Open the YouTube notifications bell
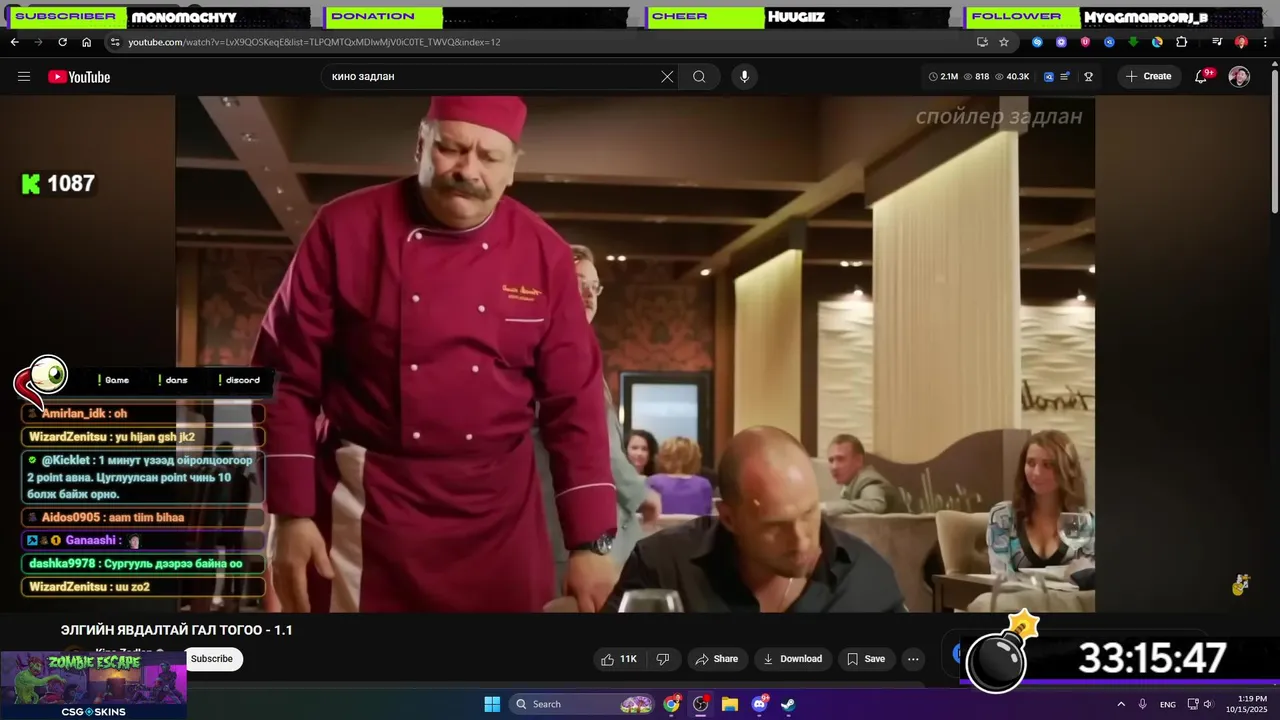The image size is (1280, 720). 1202,77
